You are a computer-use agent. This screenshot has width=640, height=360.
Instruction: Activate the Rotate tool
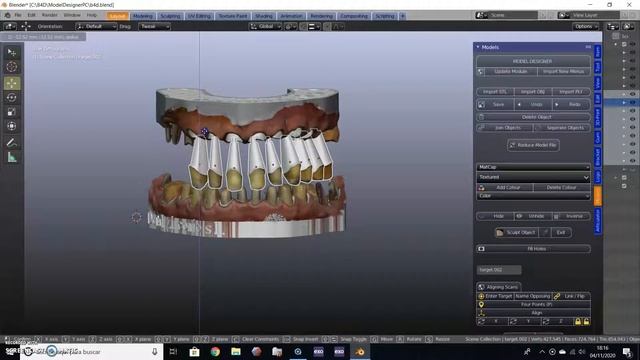pyautogui.click(x=12, y=98)
